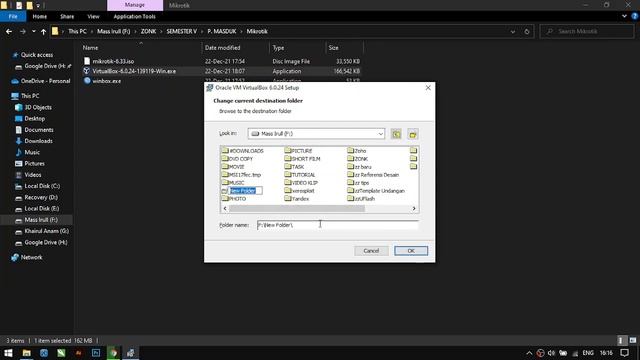Sort by the Date modified column header
The width and height of the screenshot is (640, 360).
(222, 48)
